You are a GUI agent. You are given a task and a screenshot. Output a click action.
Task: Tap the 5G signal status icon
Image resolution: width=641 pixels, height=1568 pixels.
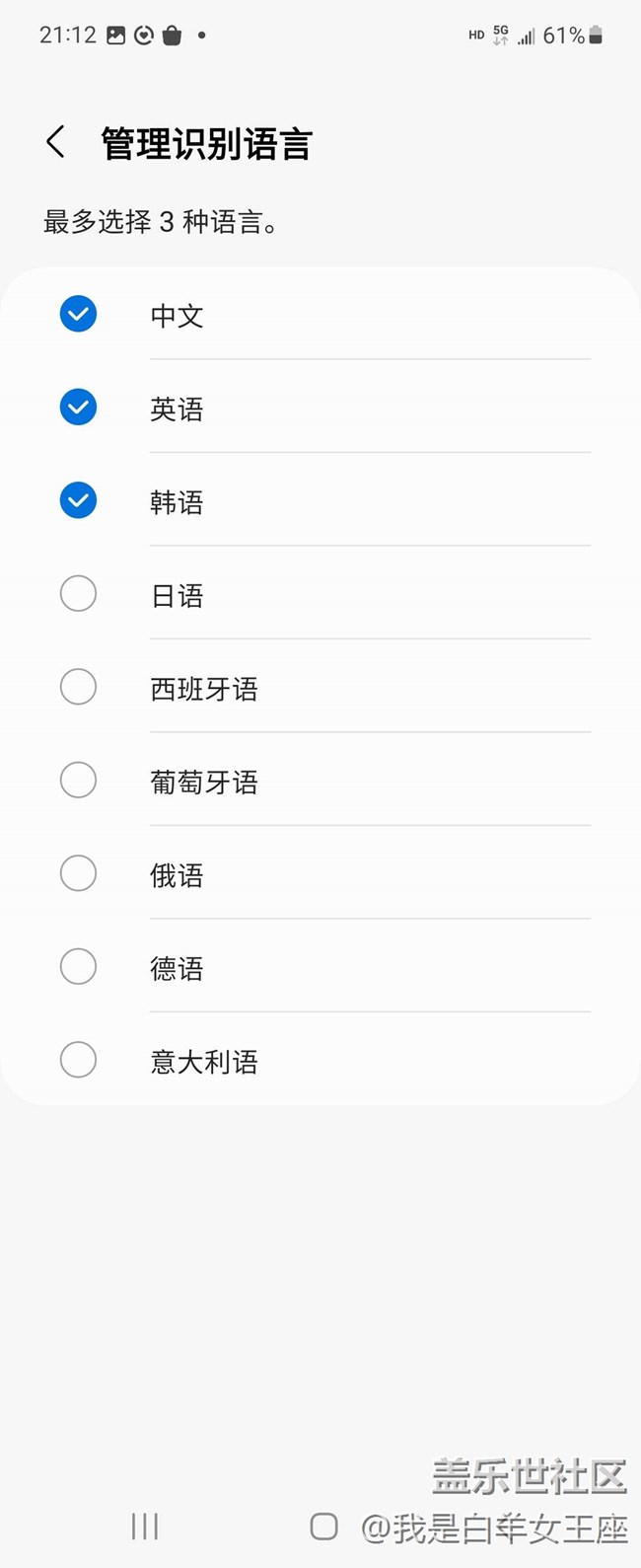click(x=501, y=36)
